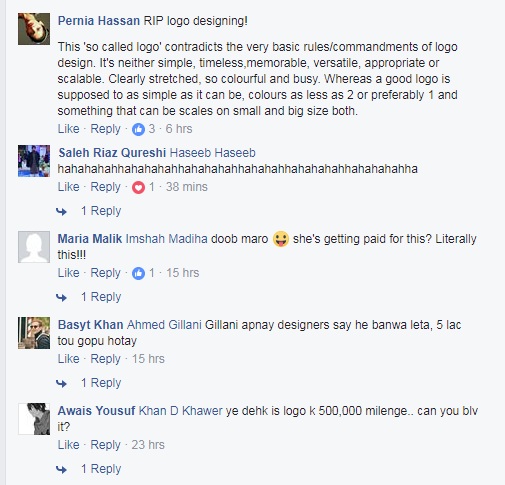Like Awais Yousuf's comment
Viewport: 505px width, 485px height.
[x=69, y=445]
